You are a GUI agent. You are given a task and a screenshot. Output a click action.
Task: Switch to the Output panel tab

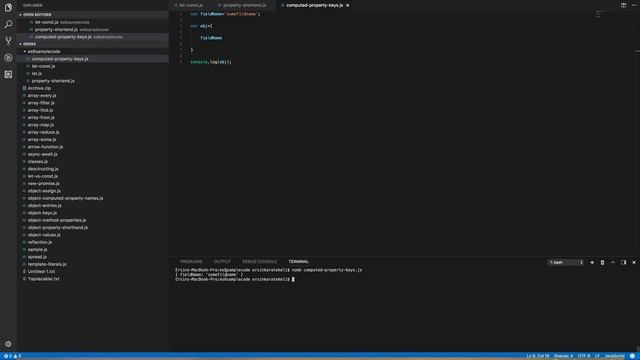(x=222, y=262)
